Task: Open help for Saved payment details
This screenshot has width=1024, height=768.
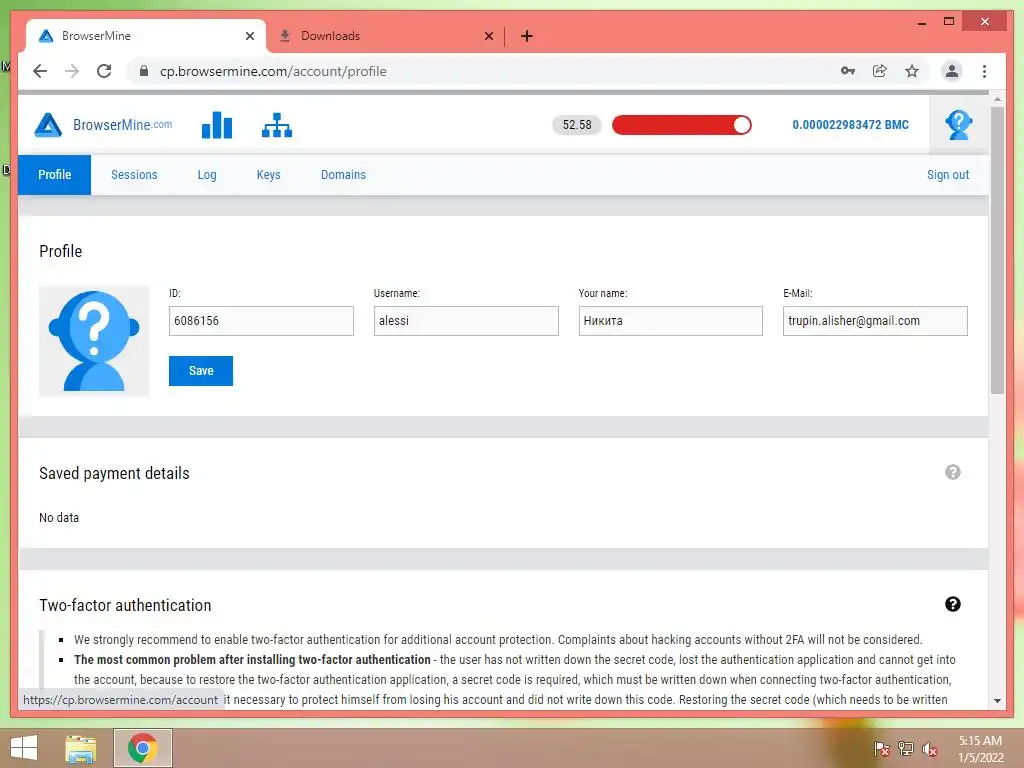Action: point(953,472)
